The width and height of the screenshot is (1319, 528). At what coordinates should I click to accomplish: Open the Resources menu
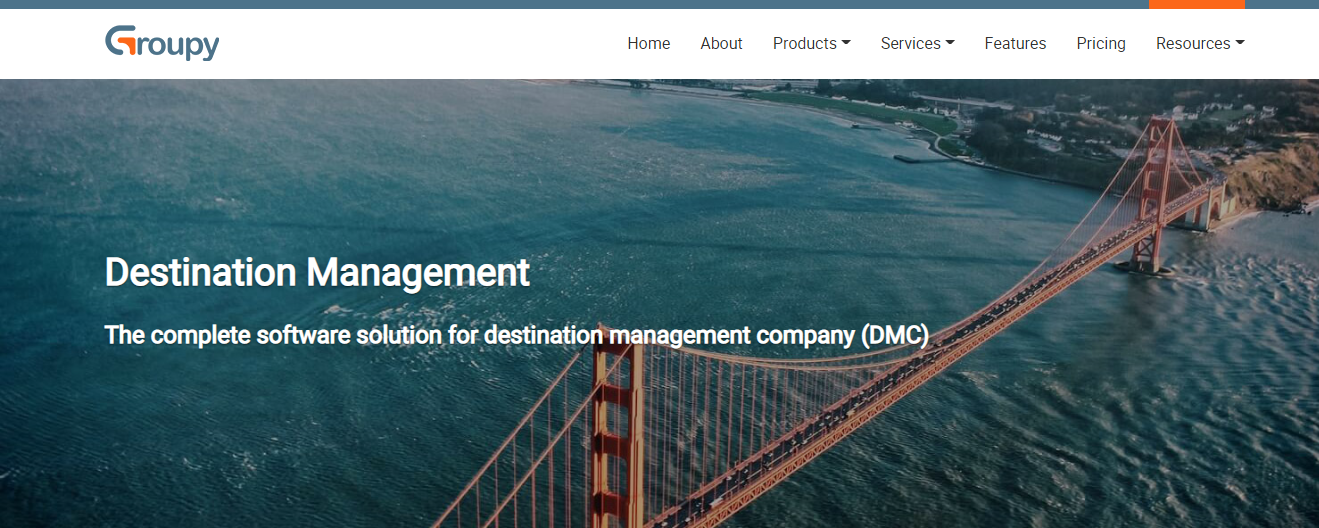1193,43
